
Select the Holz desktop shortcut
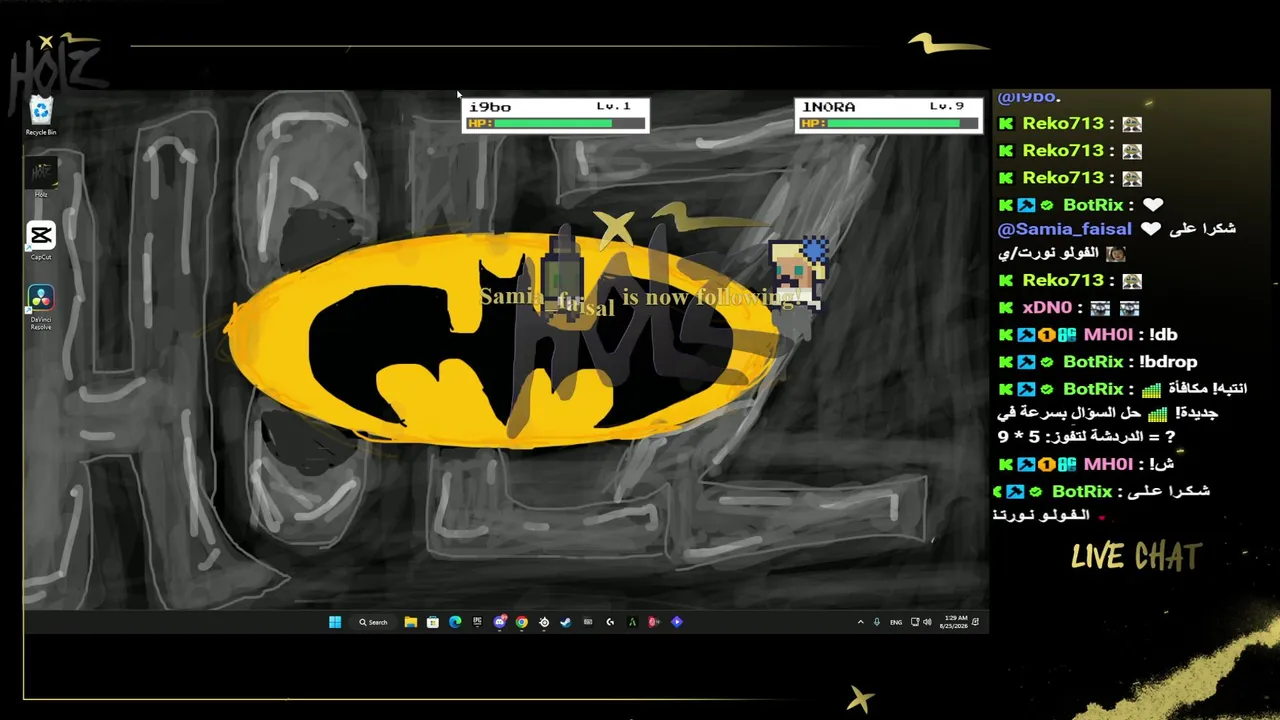coord(41,178)
